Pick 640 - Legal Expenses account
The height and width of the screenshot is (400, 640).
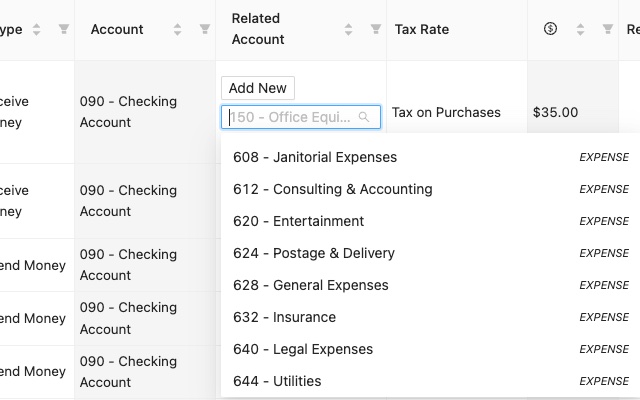click(302, 349)
